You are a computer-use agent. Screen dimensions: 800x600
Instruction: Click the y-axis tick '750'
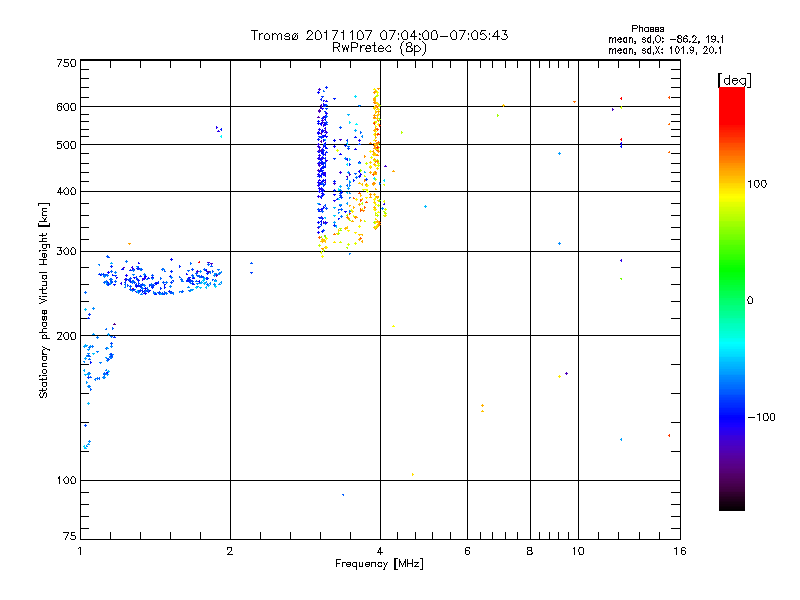66,63
